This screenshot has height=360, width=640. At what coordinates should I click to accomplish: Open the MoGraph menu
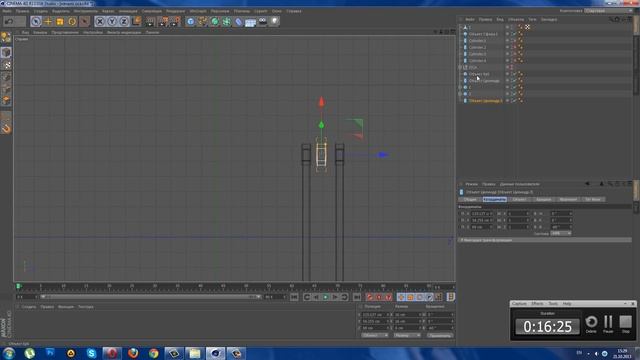click(198, 11)
